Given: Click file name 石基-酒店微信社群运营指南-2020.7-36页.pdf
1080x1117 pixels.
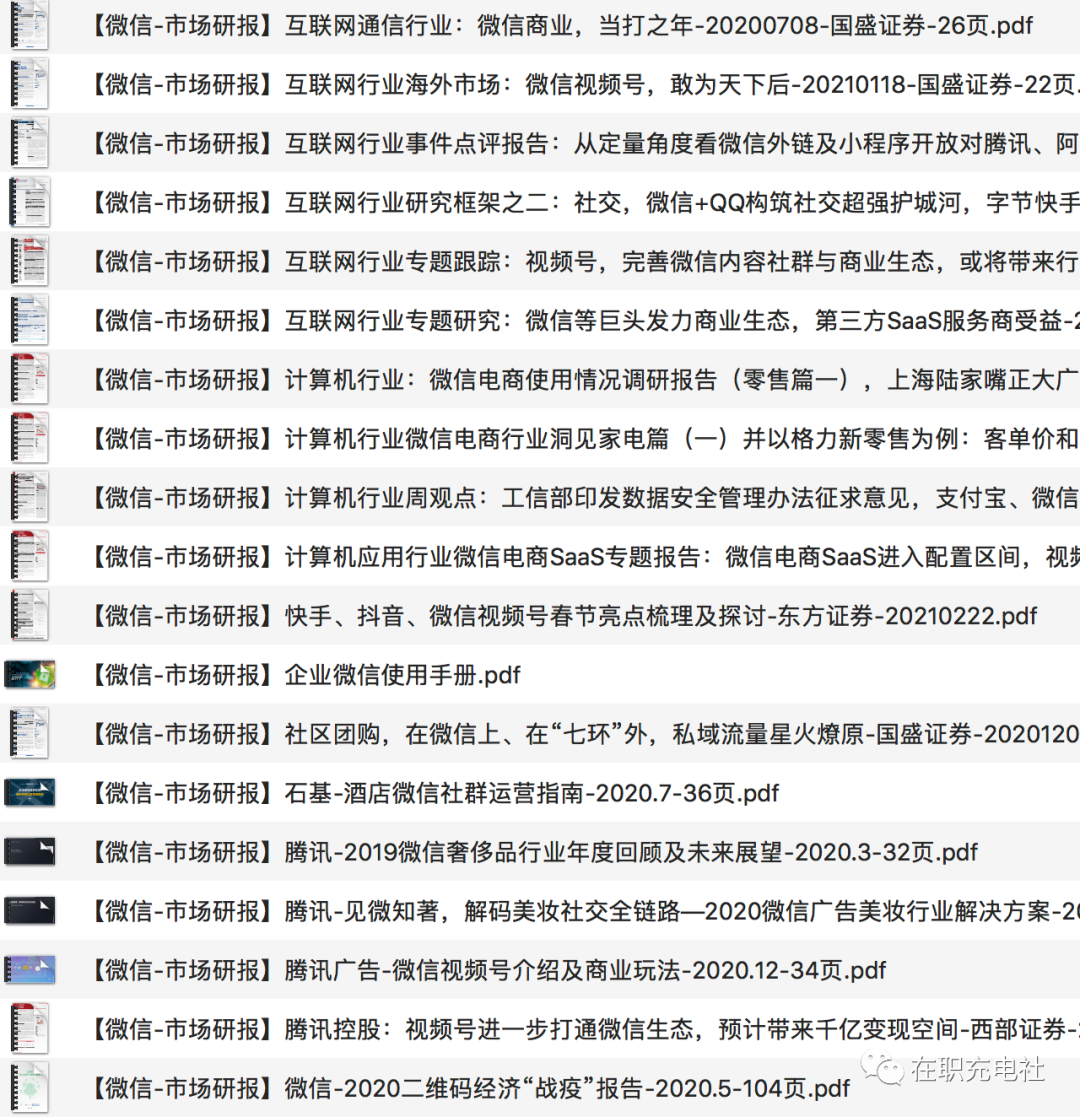Looking at the screenshot, I should (x=435, y=794).
